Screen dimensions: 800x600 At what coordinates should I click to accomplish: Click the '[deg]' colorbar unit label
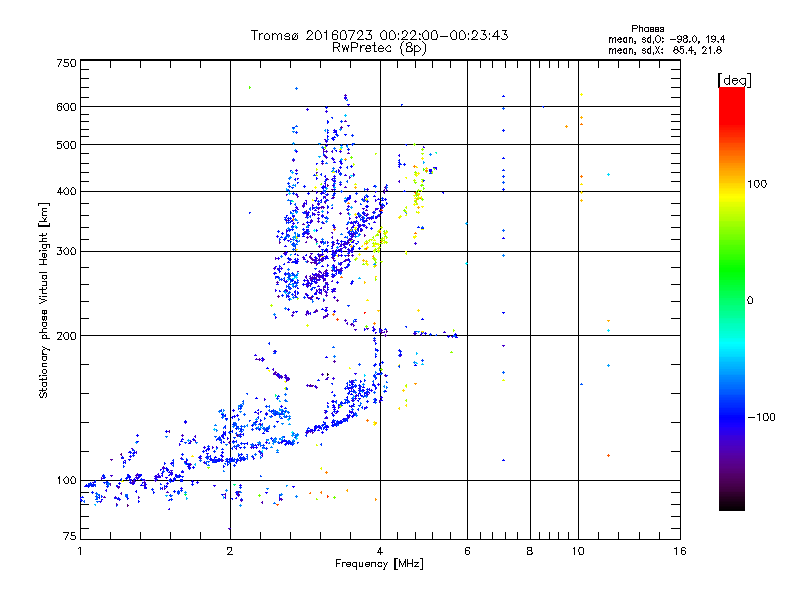734,80
